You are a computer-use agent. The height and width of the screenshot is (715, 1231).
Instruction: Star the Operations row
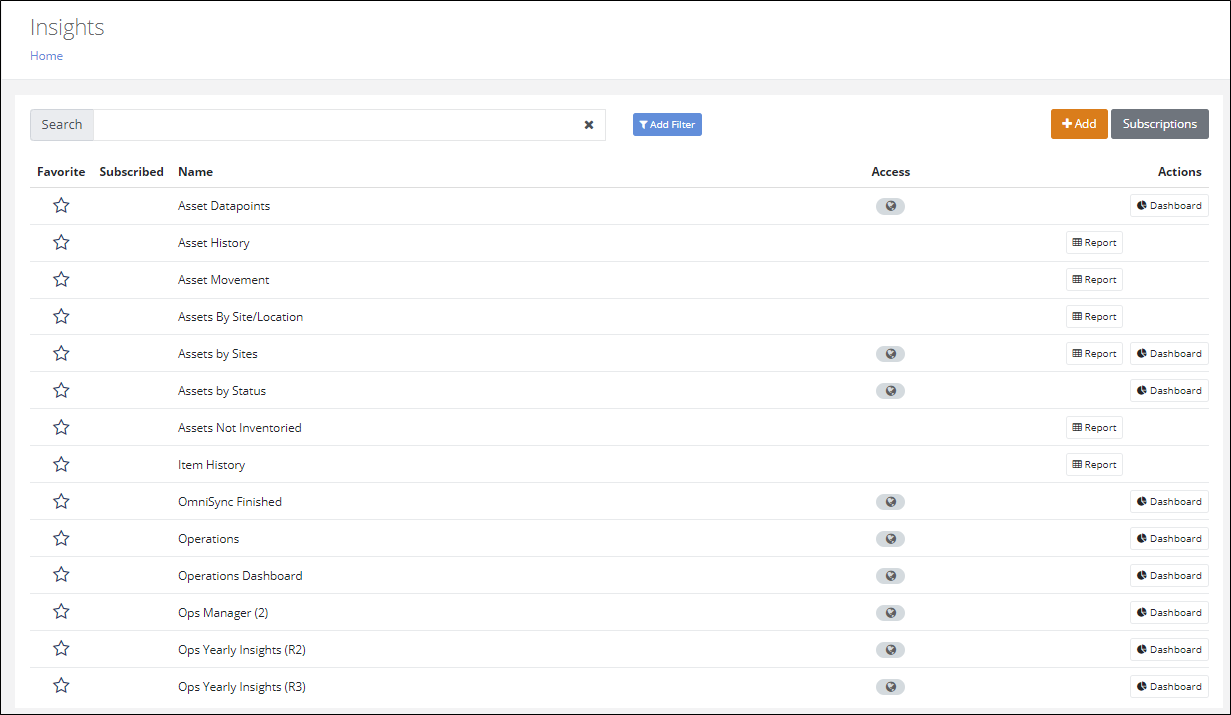tap(61, 539)
